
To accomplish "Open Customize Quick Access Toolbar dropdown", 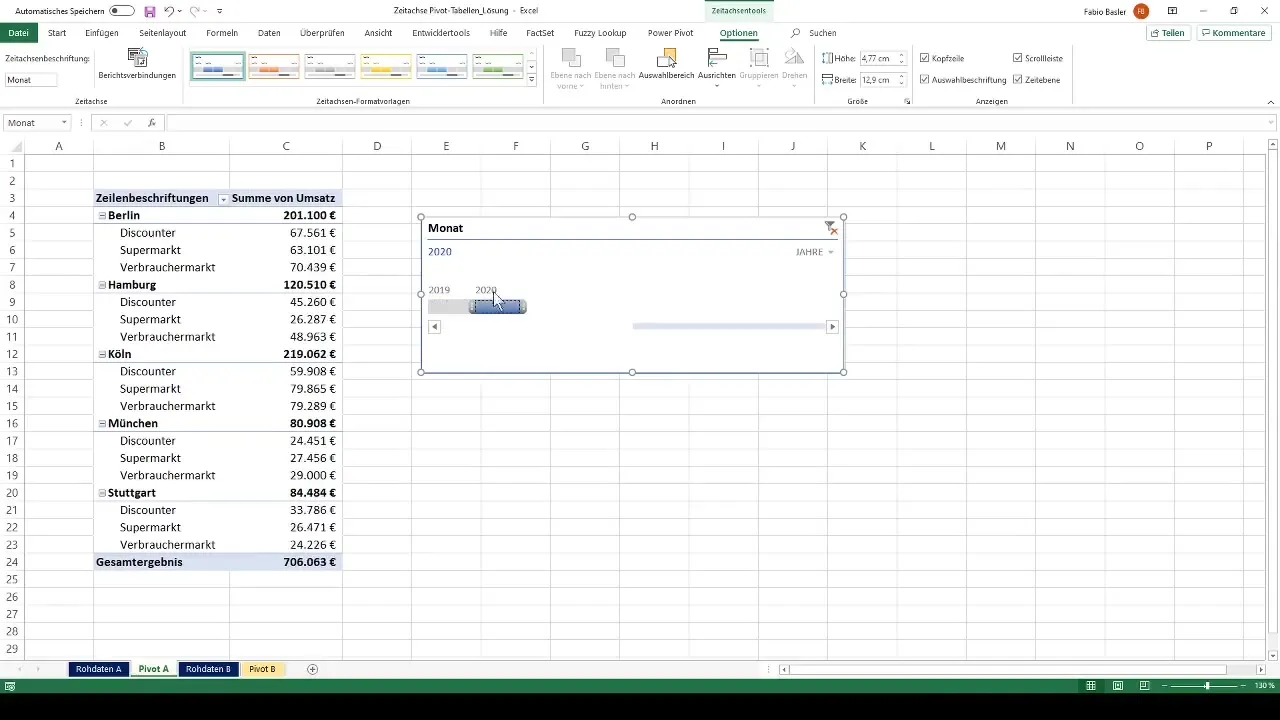I will pos(219,11).
